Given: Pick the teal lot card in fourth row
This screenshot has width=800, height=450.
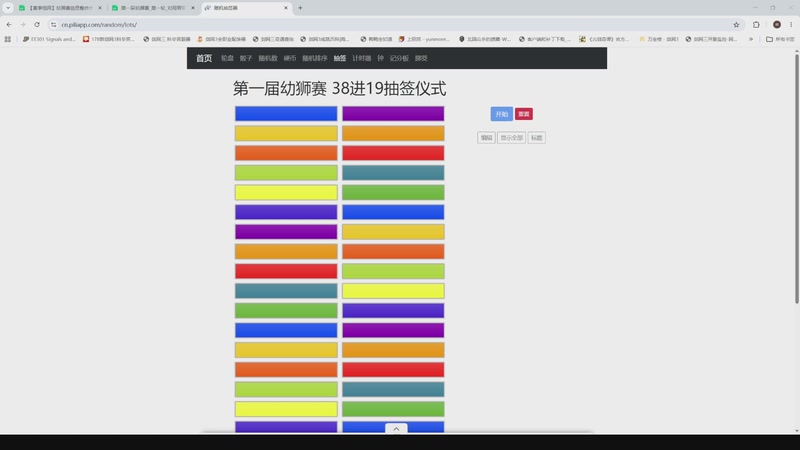Looking at the screenshot, I should tap(393, 172).
